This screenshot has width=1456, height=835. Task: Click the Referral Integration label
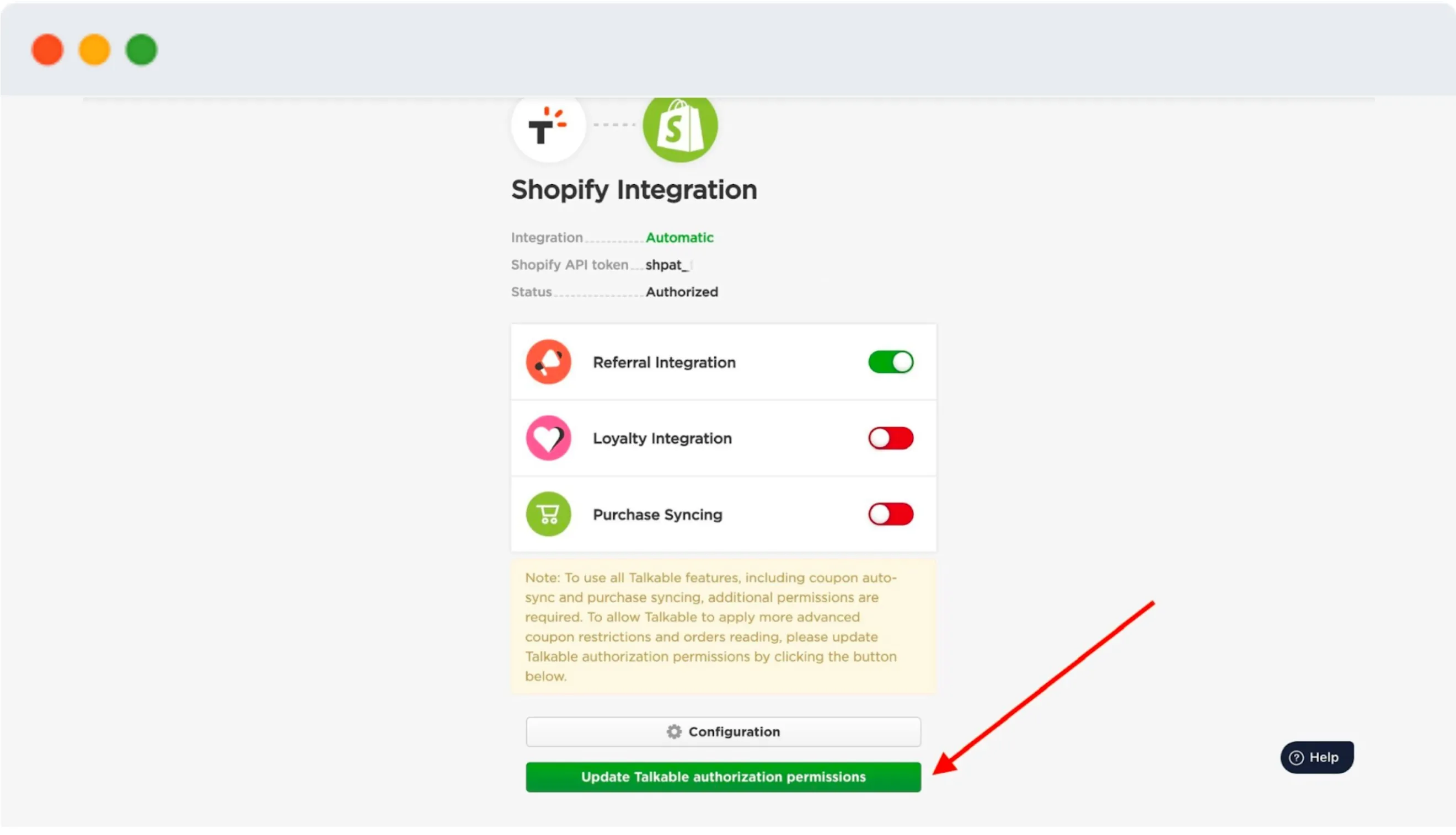664,362
